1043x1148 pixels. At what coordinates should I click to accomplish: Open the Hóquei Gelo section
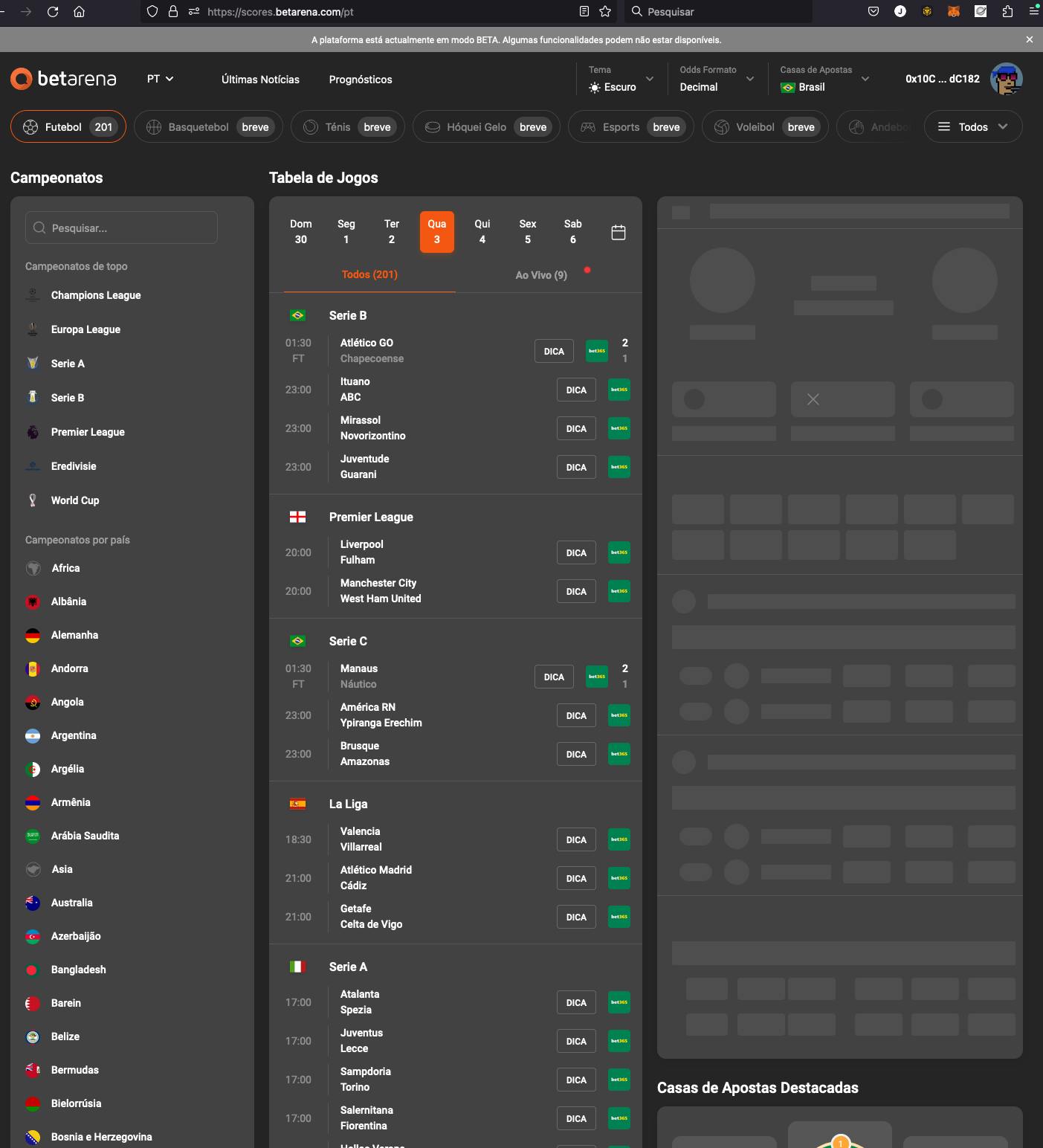pos(486,126)
